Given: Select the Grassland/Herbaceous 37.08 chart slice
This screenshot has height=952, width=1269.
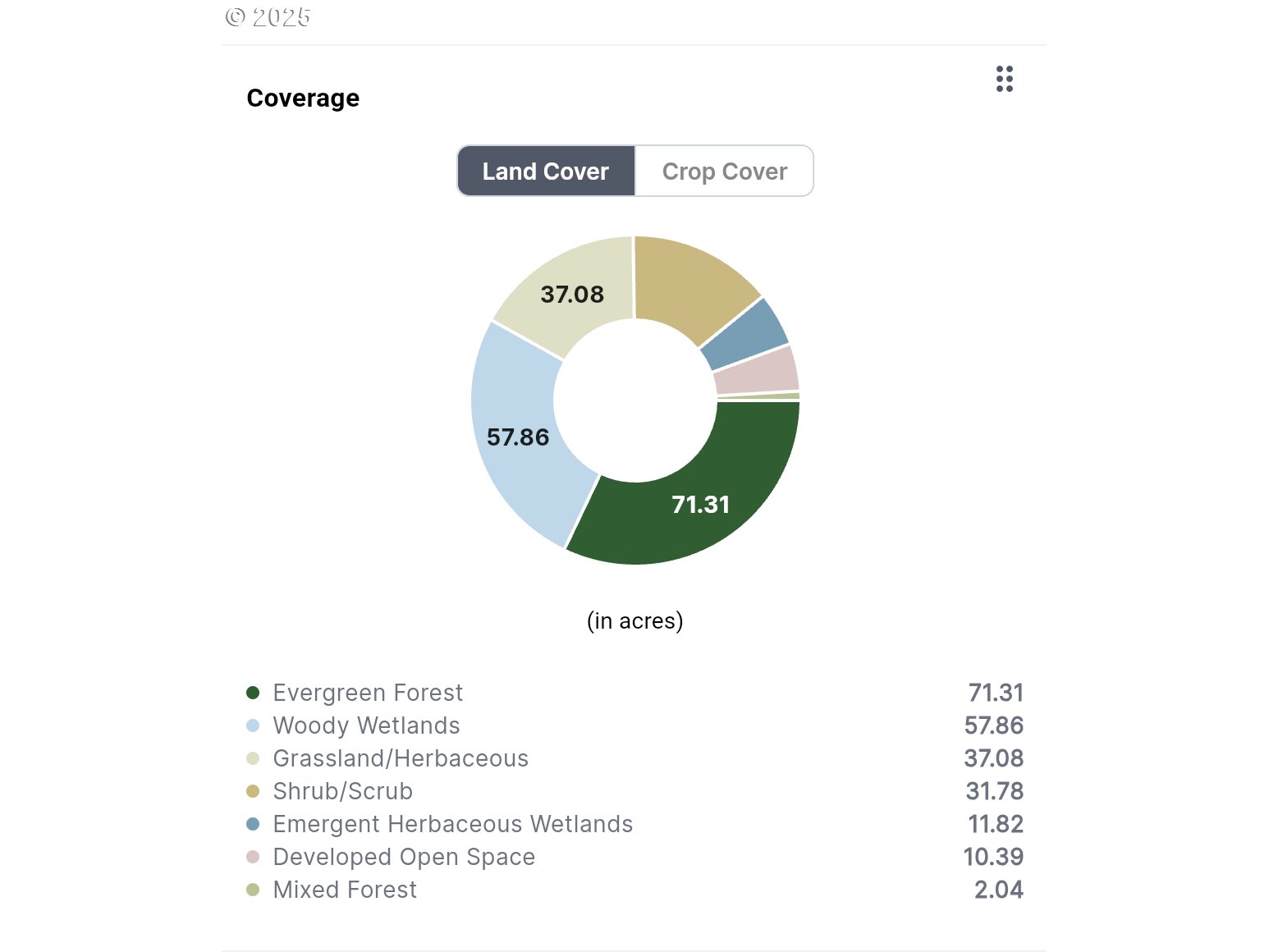Looking at the screenshot, I should coord(570,294).
